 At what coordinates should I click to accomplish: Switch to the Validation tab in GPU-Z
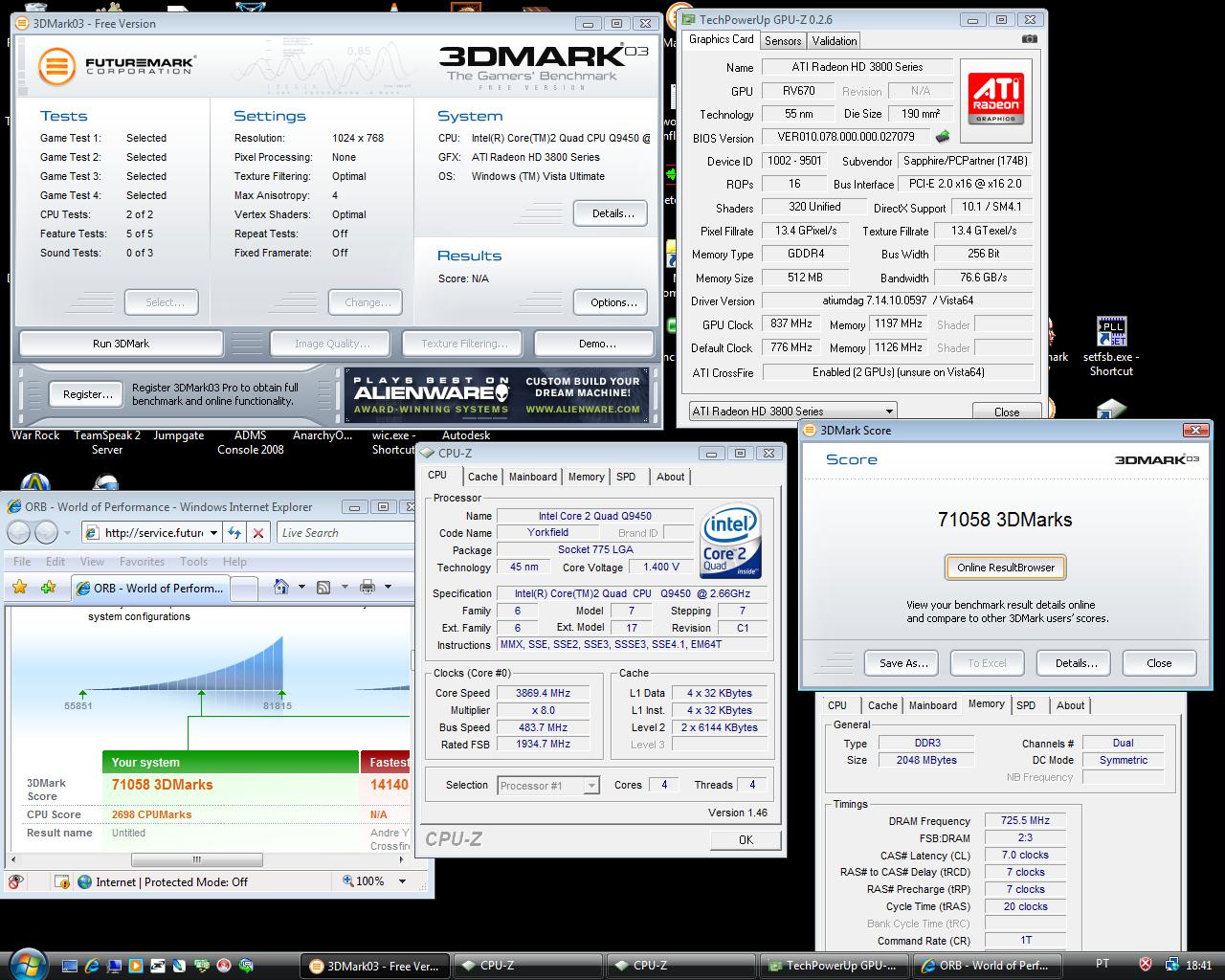pyautogui.click(x=835, y=40)
